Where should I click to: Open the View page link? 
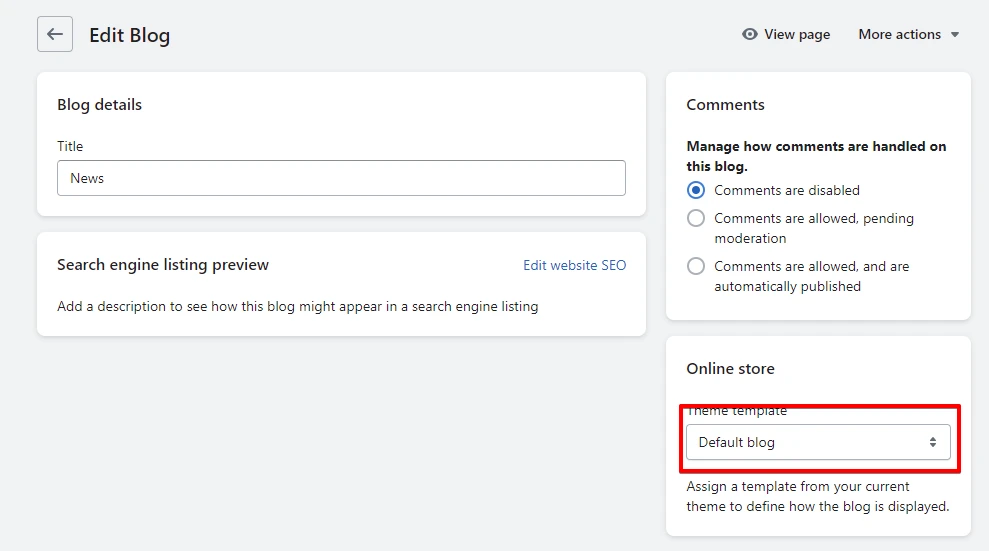[787, 34]
